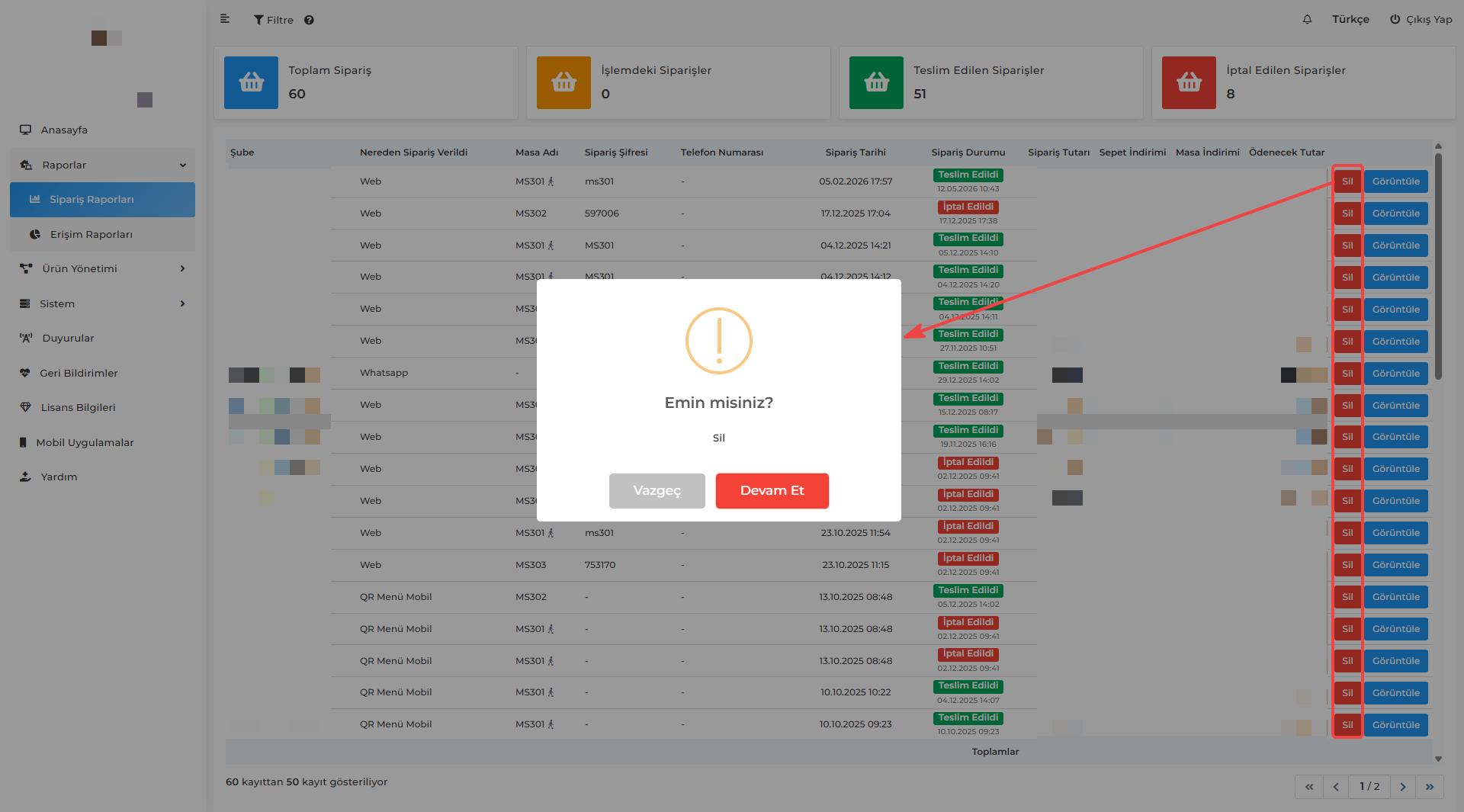
Task: Click the Yardım sidebar icon
Action: pyautogui.click(x=25, y=477)
